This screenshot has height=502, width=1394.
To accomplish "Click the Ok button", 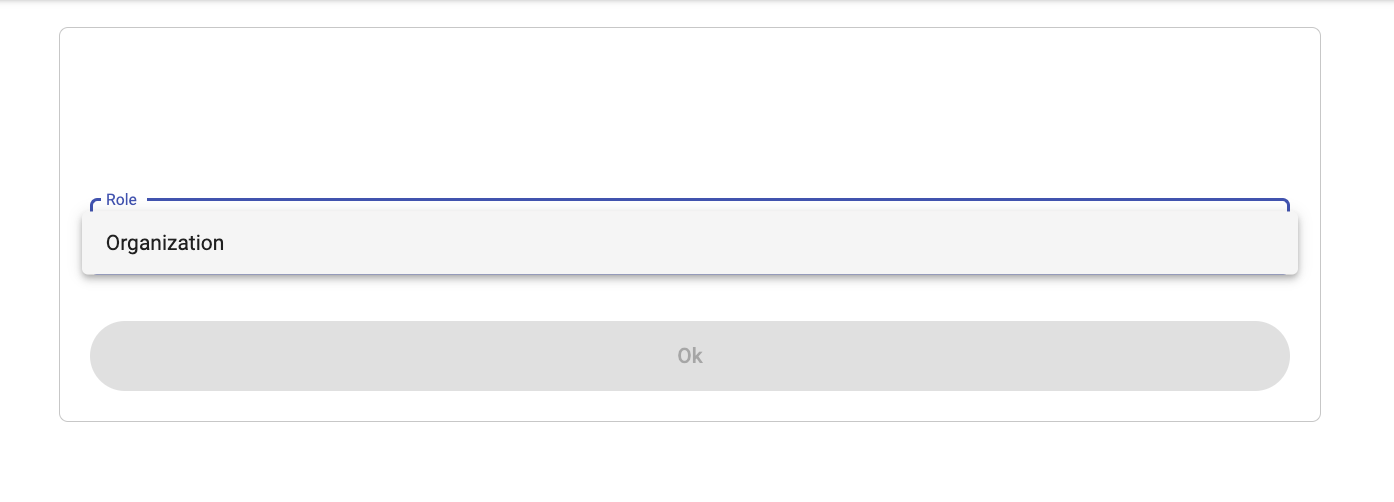I will (689, 356).
